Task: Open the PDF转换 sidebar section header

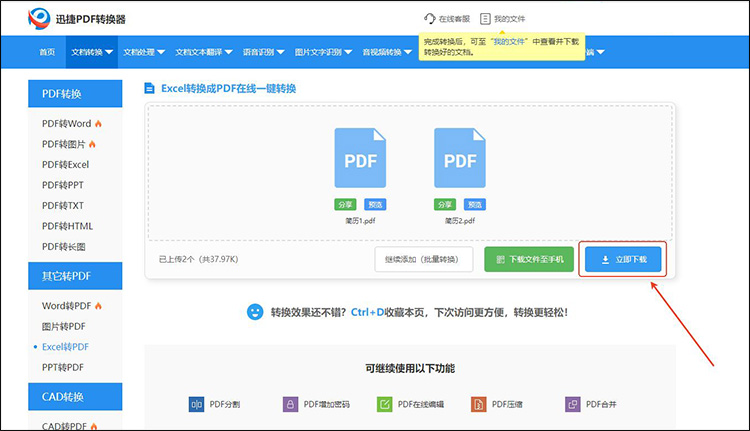Action: point(75,93)
